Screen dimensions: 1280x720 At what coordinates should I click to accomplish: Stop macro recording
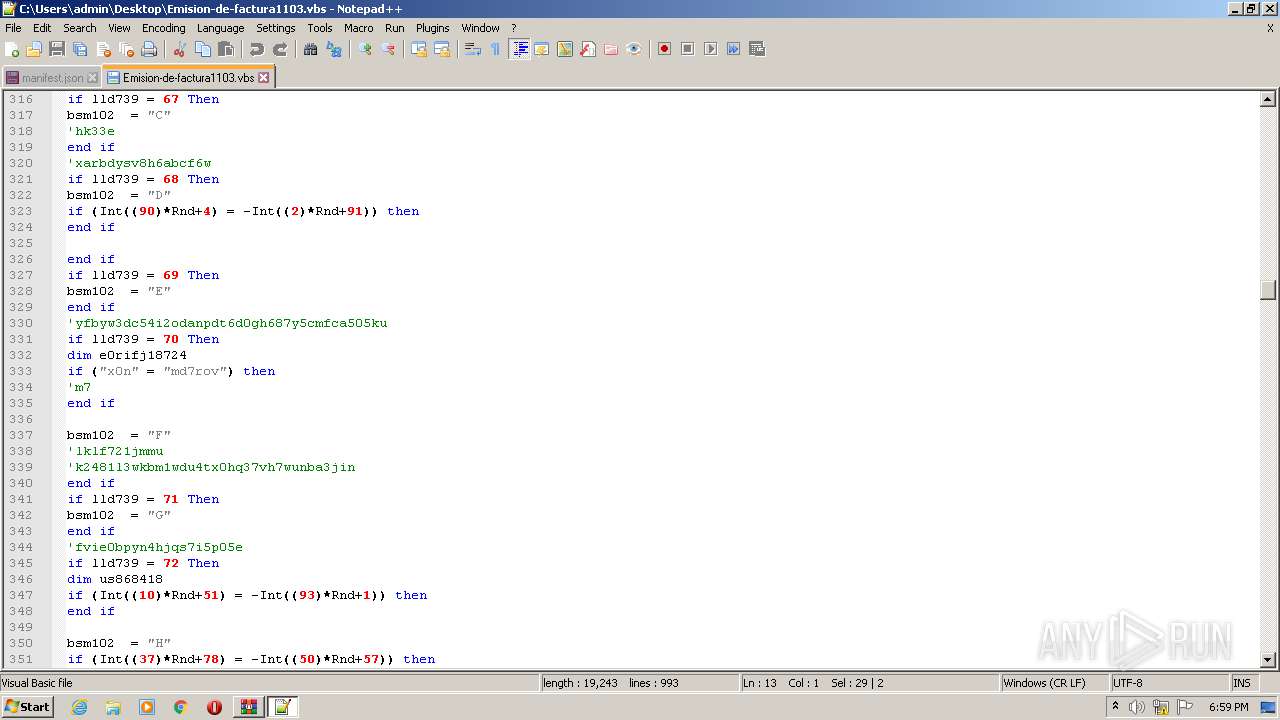point(687,49)
